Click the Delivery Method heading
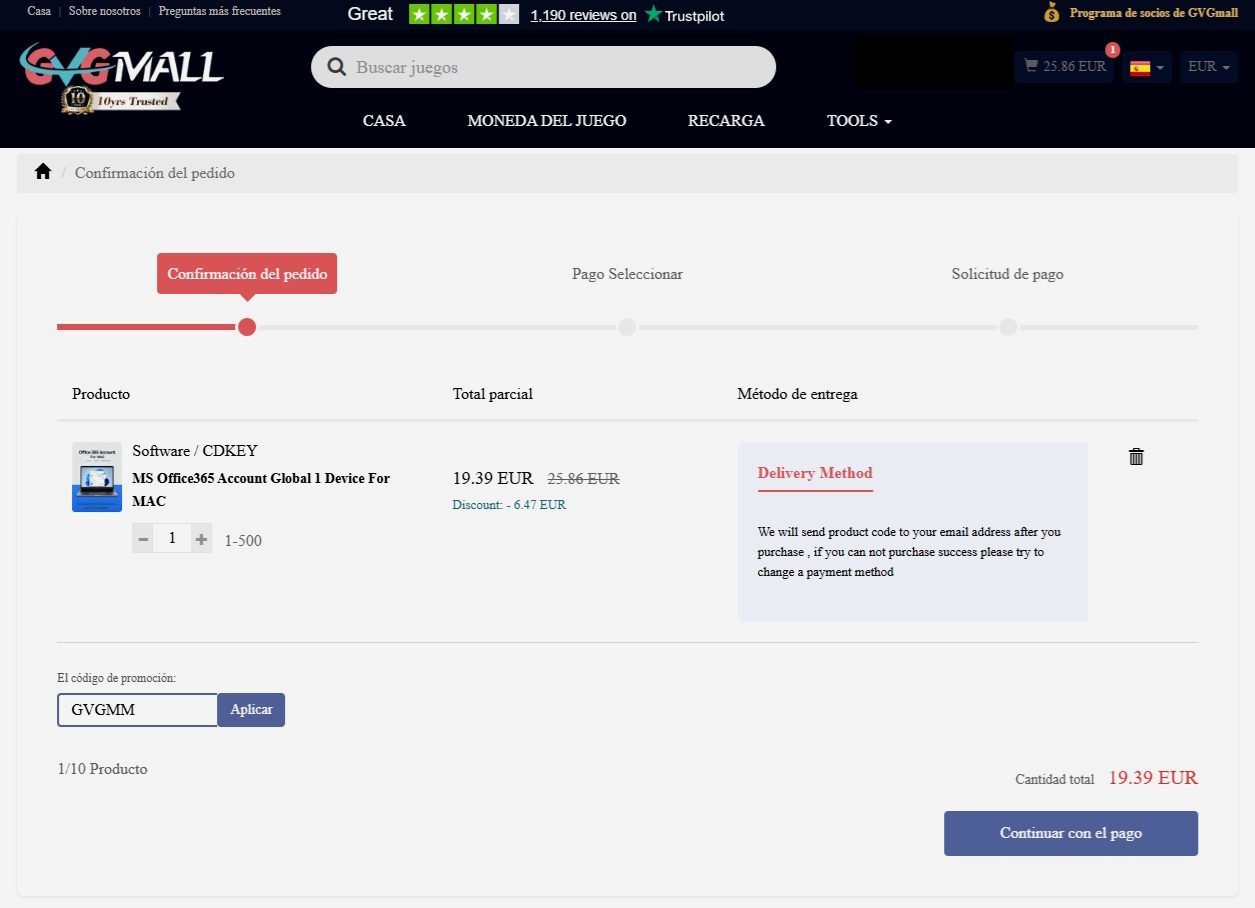The image size is (1255, 908). tap(815, 473)
